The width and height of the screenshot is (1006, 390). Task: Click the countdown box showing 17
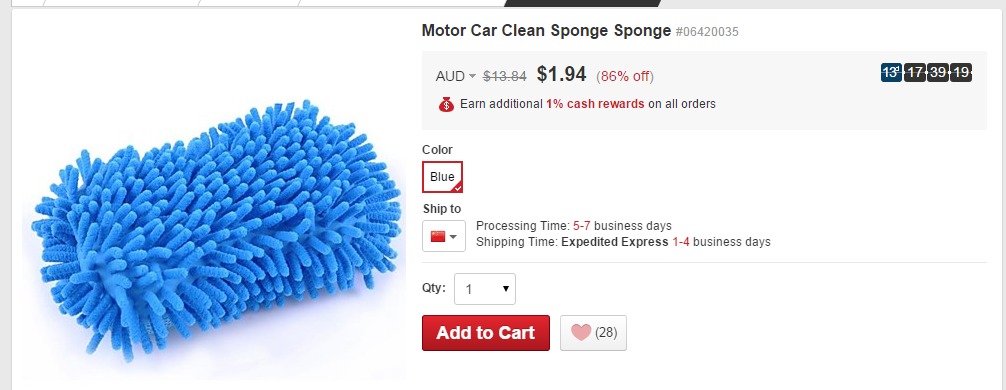[x=915, y=72]
